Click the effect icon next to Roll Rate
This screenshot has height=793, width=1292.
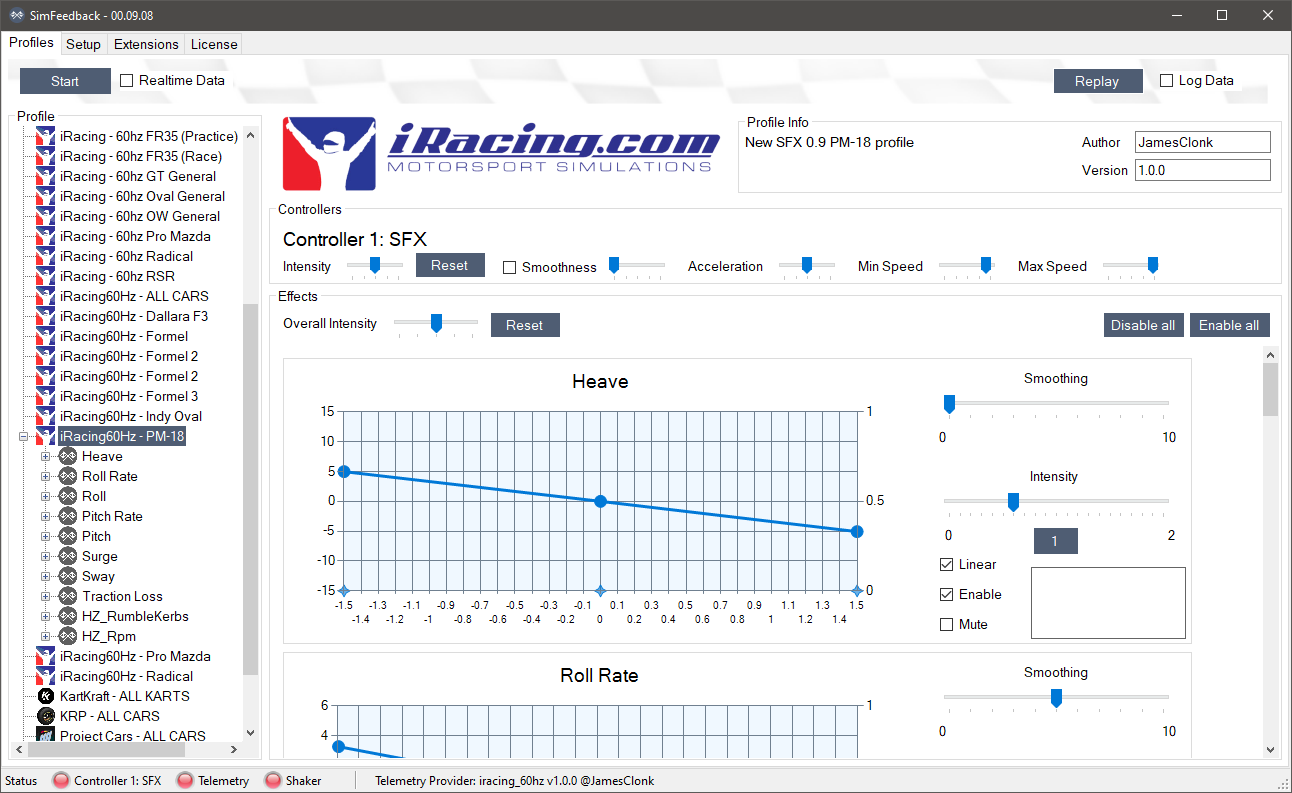coord(68,476)
